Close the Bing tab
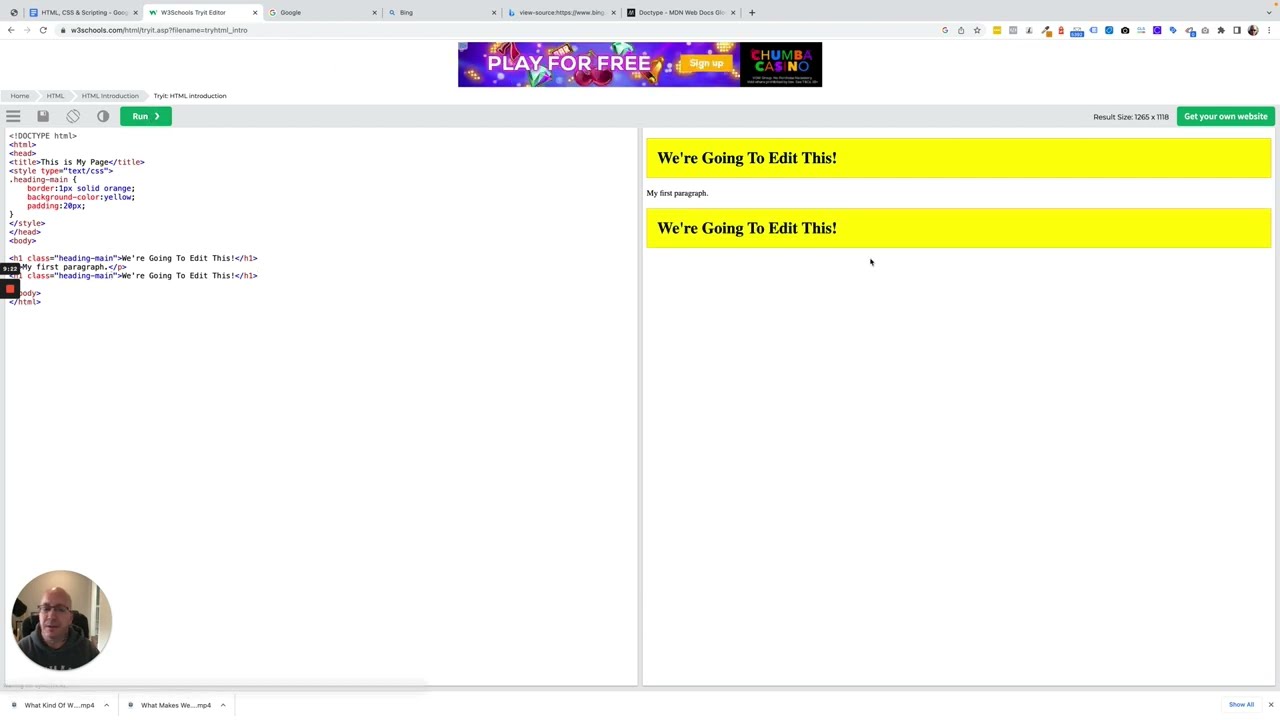 493,13
